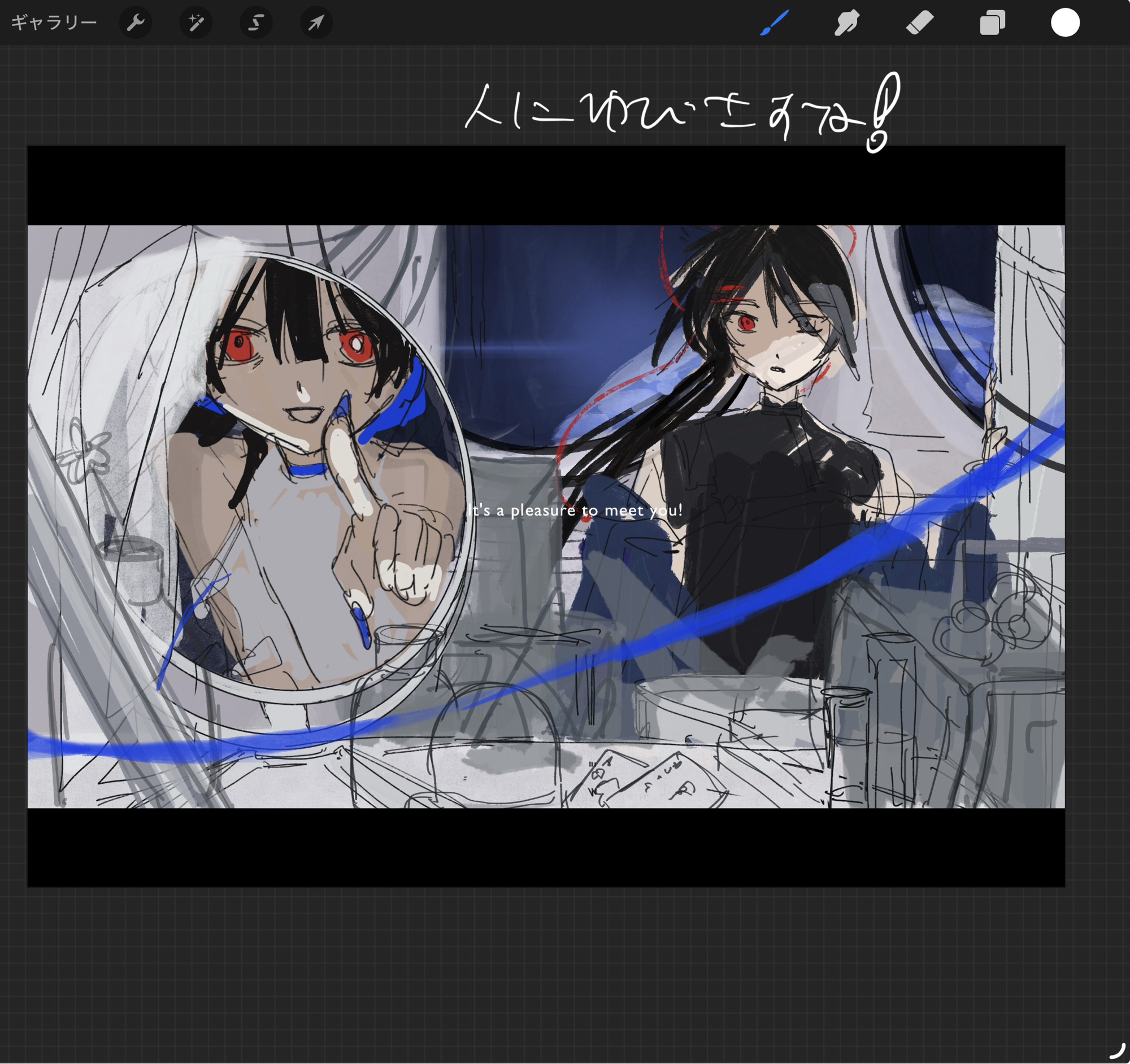
Task: Select the Paint brush tool
Action: pyautogui.click(x=774, y=23)
